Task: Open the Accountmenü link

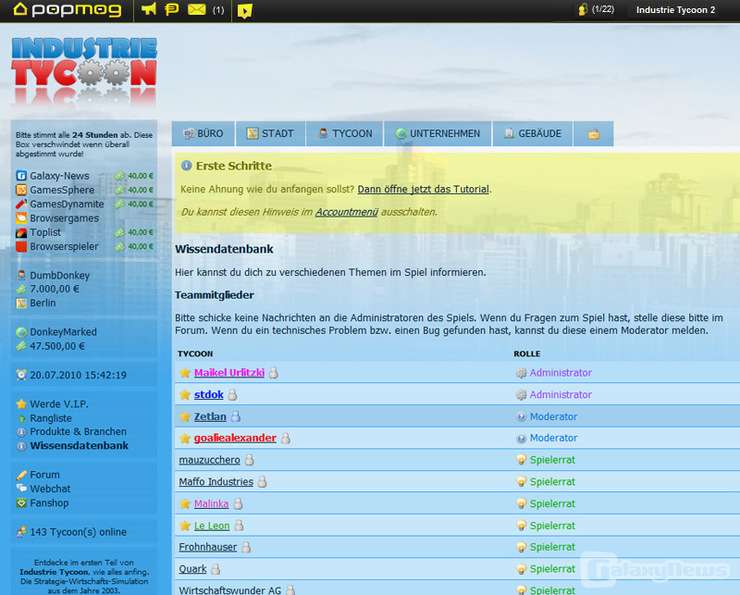Action: [346, 212]
